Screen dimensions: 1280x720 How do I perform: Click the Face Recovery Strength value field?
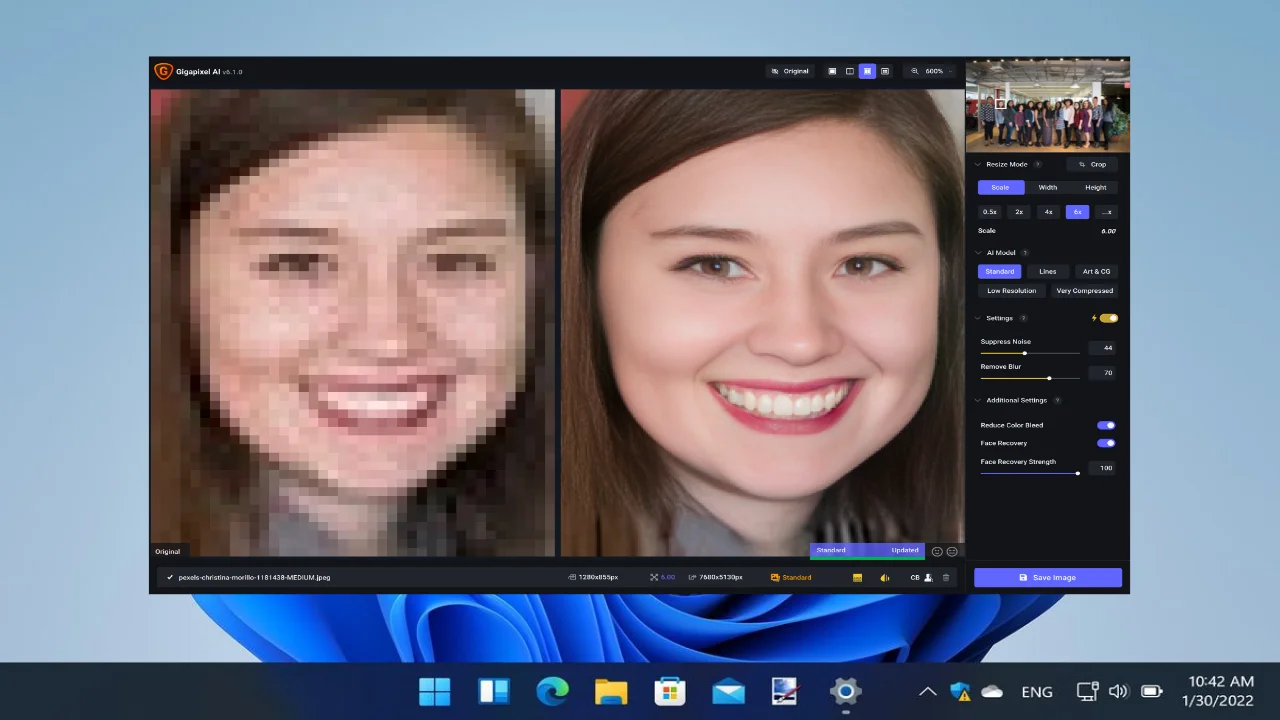point(1102,468)
